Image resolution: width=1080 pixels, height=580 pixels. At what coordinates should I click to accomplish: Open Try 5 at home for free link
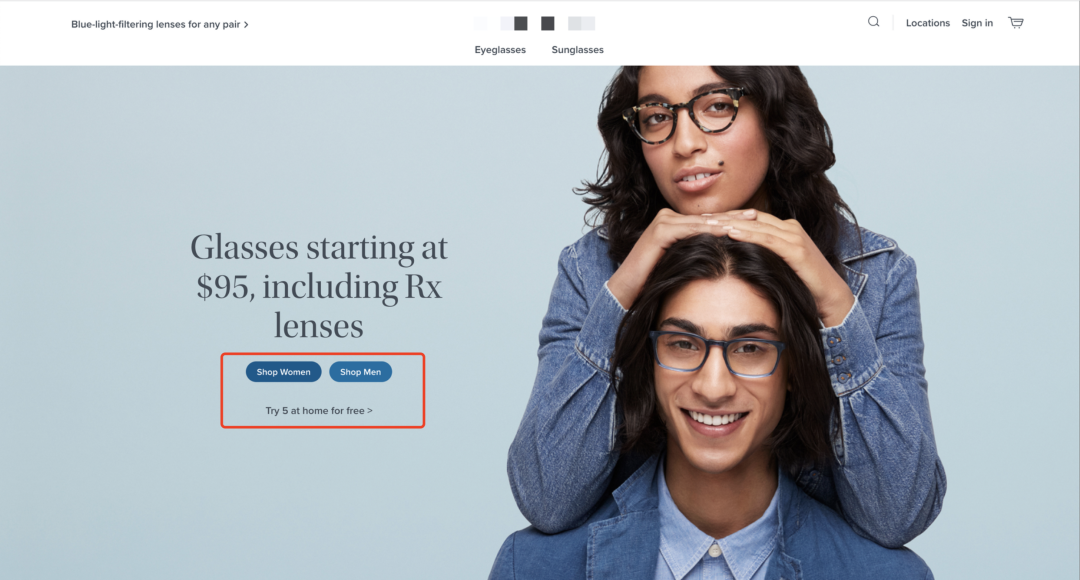(x=319, y=411)
